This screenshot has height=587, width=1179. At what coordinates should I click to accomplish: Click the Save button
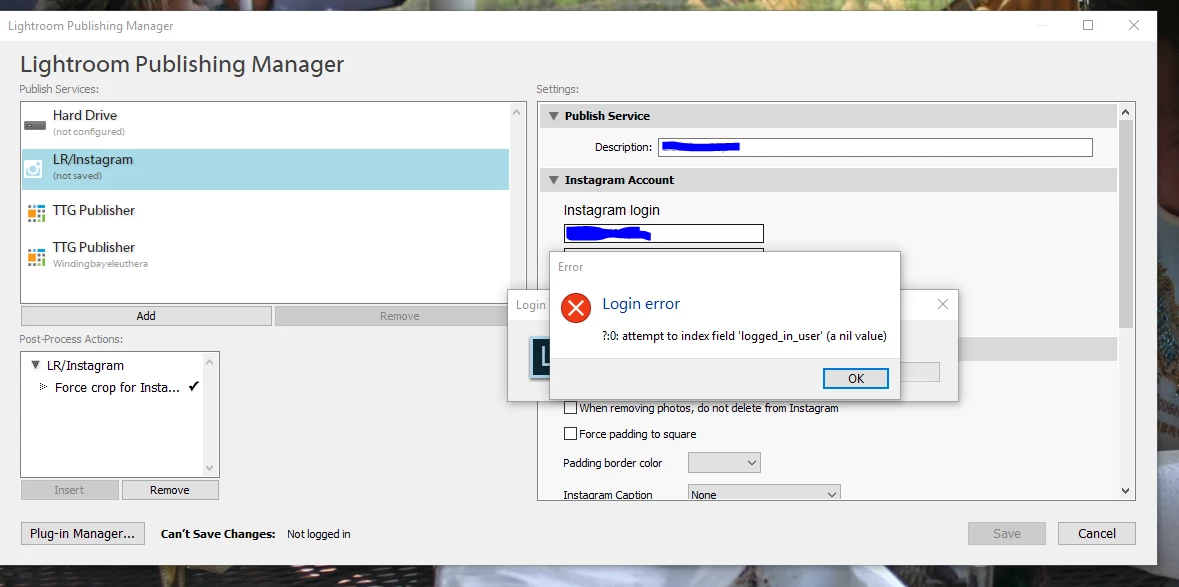click(1007, 534)
